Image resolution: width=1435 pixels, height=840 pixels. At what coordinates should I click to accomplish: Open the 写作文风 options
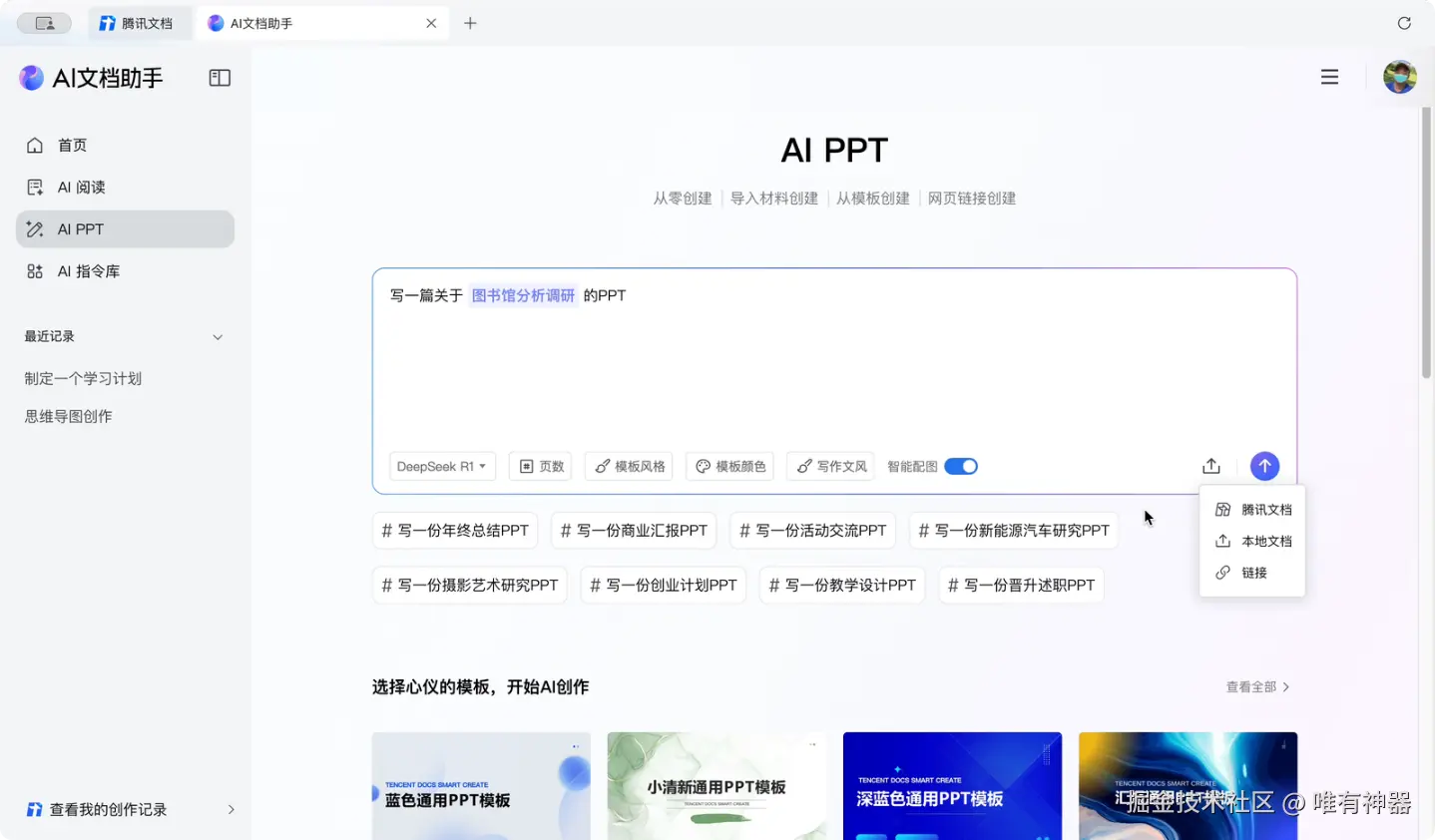(830, 465)
